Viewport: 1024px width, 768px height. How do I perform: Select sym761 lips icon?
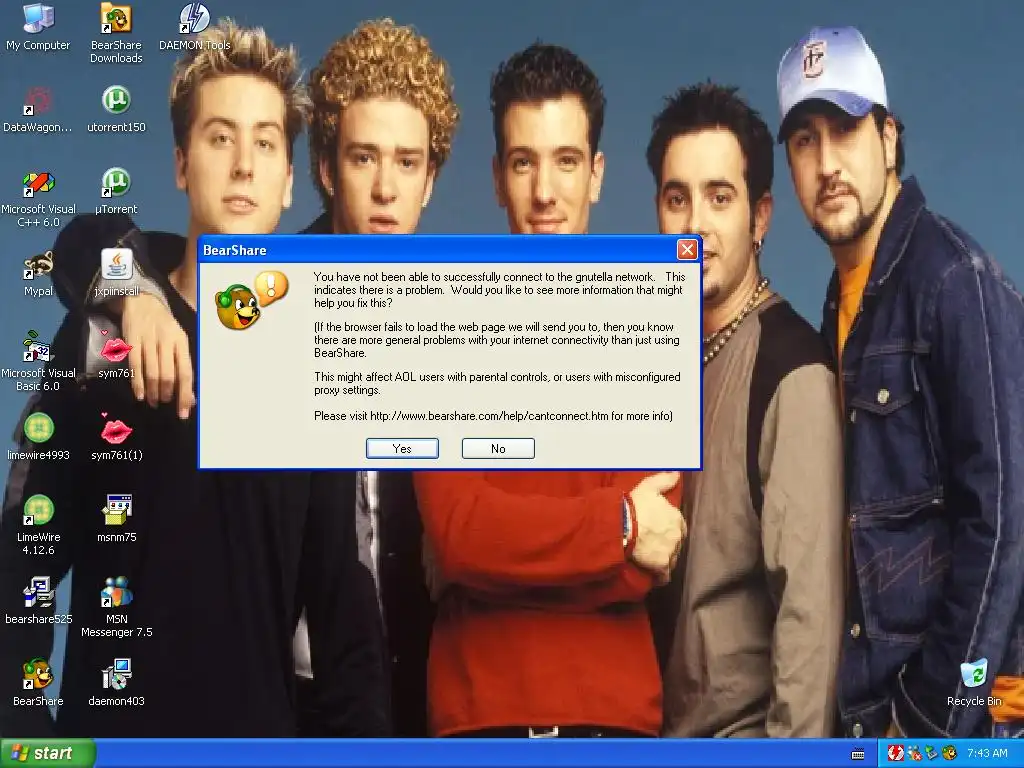pyautogui.click(x=116, y=356)
